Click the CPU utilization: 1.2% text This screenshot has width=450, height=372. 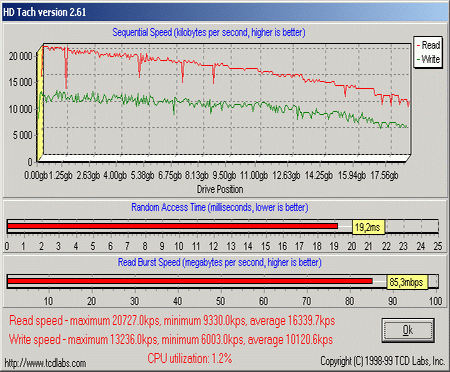coord(190,359)
